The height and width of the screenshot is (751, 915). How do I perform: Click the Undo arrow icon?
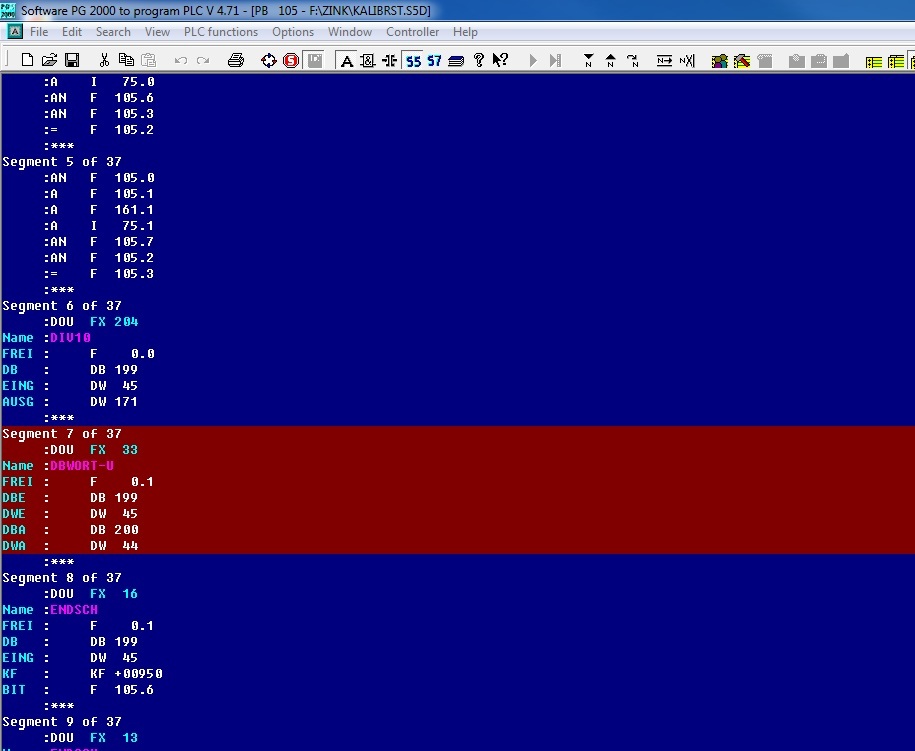click(x=180, y=60)
